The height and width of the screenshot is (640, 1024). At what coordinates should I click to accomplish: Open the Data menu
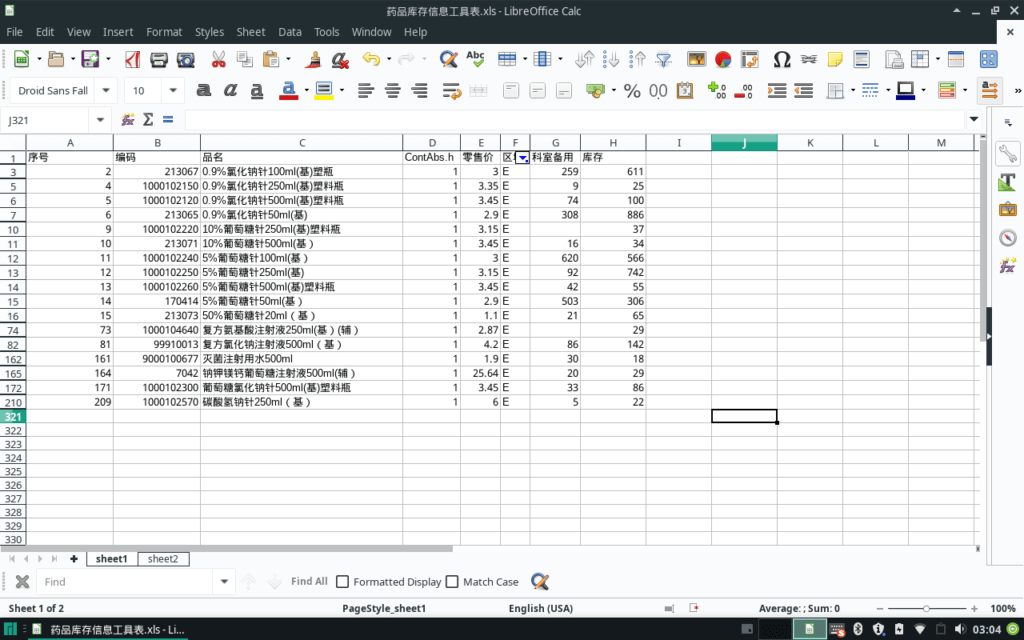point(290,32)
